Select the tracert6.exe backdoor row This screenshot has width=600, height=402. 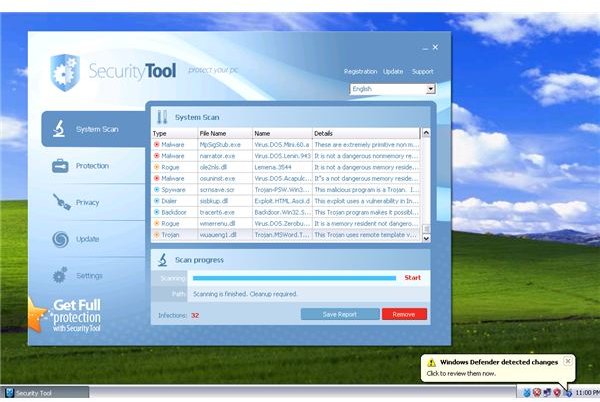285,212
